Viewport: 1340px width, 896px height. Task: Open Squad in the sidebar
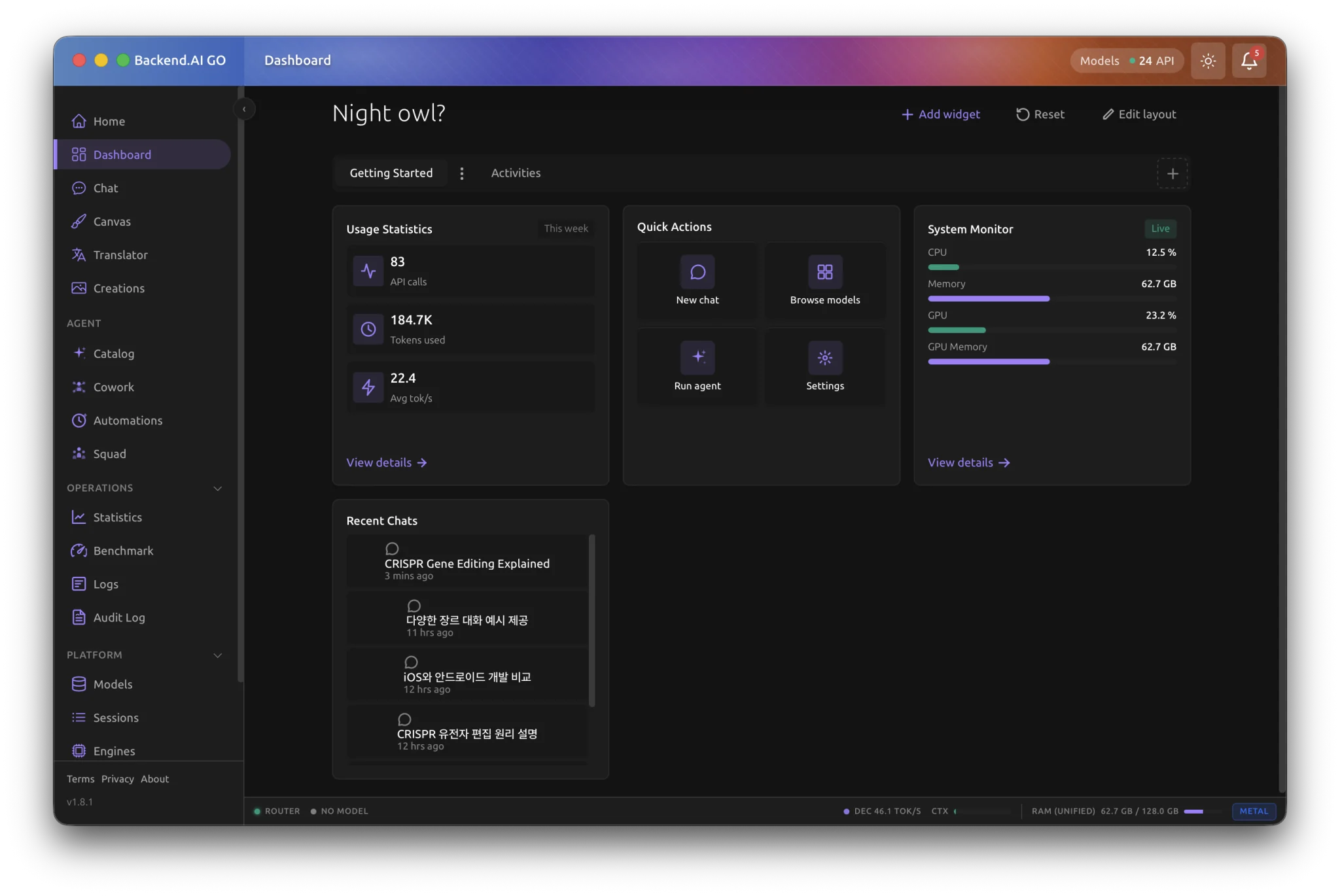pos(143,453)
